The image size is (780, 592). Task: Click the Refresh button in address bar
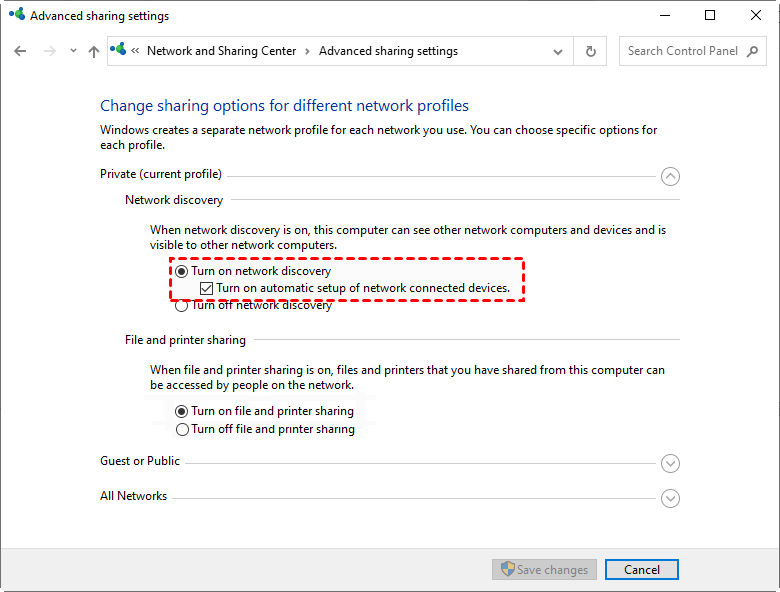click(591, 51)
